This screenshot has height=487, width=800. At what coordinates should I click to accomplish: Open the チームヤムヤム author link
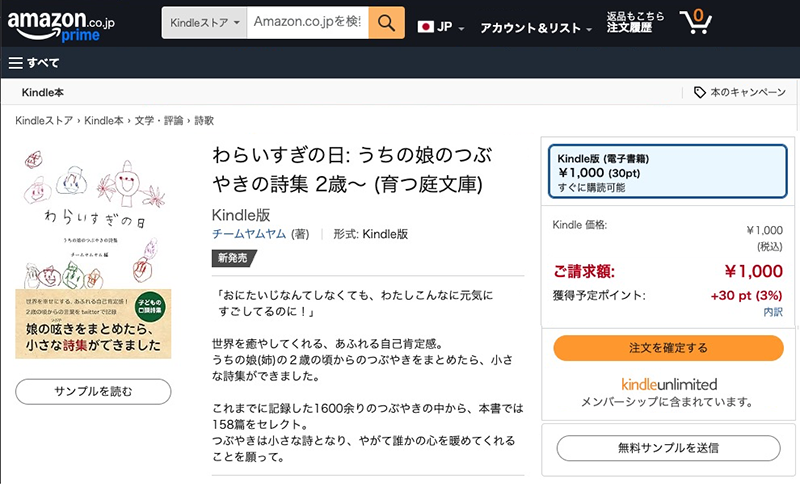(249, 234)
